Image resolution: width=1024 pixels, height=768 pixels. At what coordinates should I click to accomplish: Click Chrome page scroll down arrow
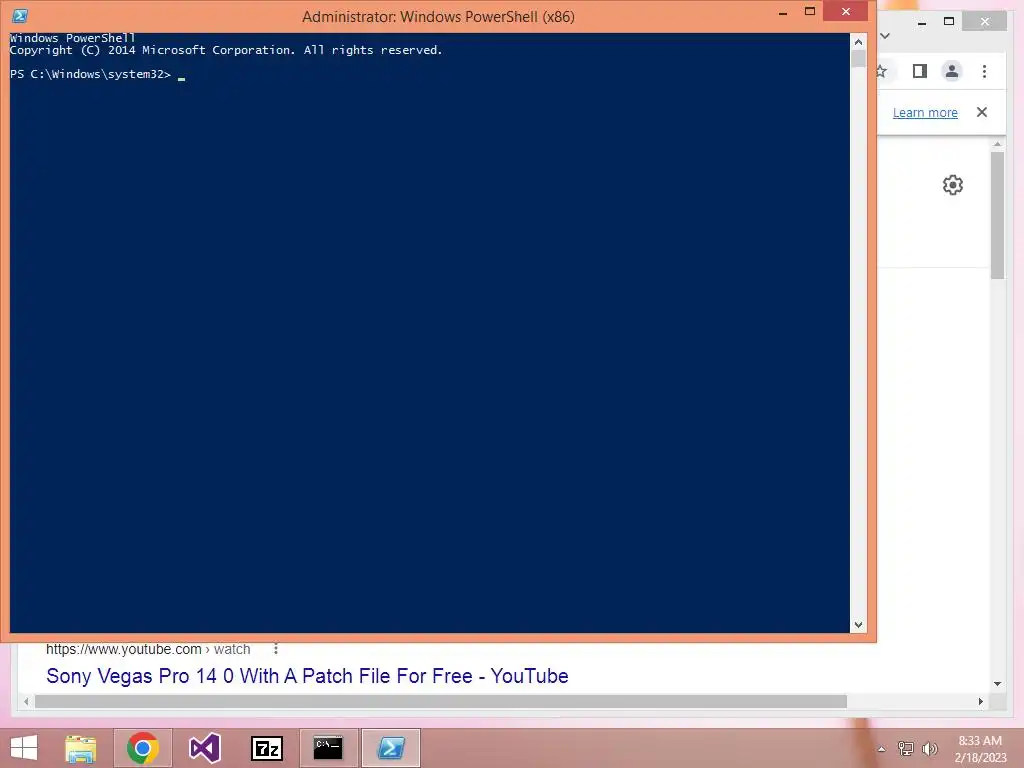pyautogui.click(x=997, y=684)
